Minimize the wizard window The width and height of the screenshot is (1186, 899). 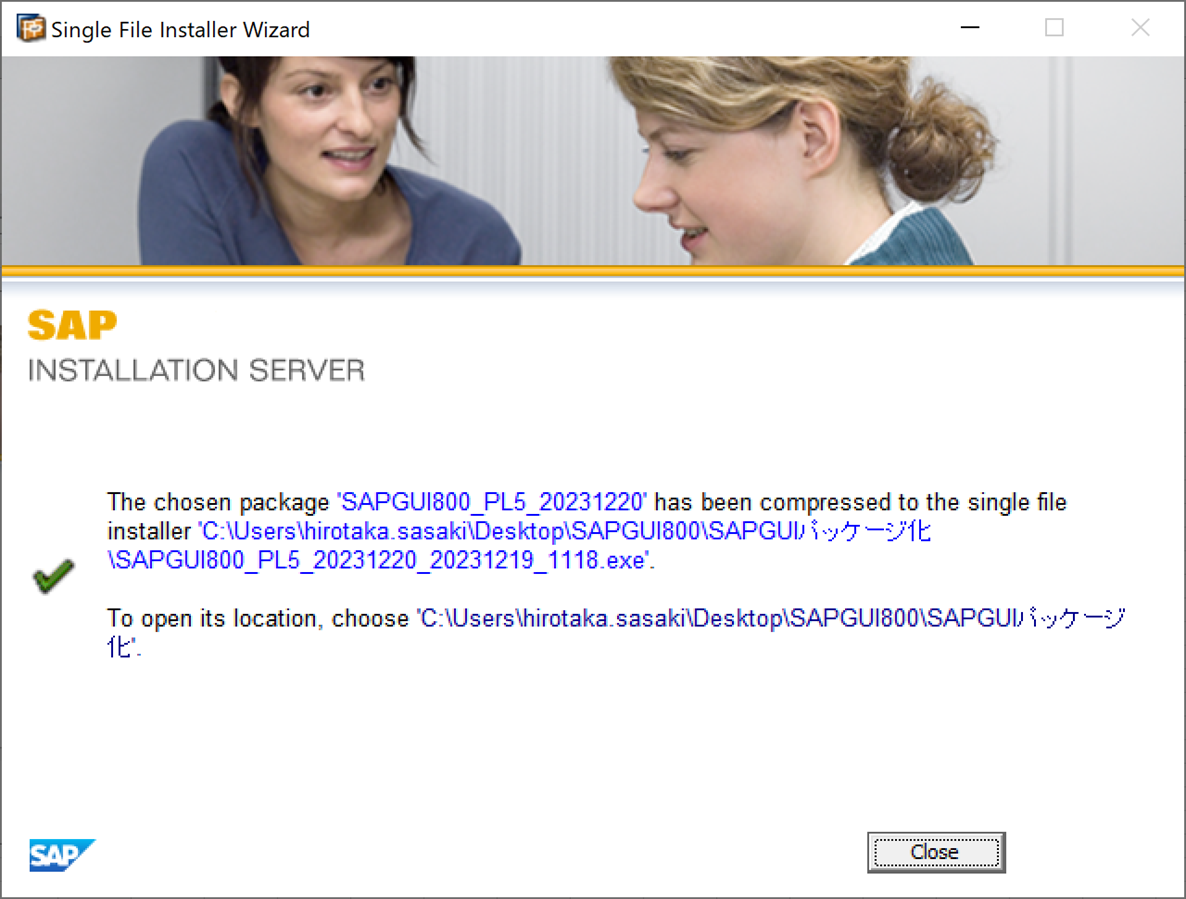(970, 28)
